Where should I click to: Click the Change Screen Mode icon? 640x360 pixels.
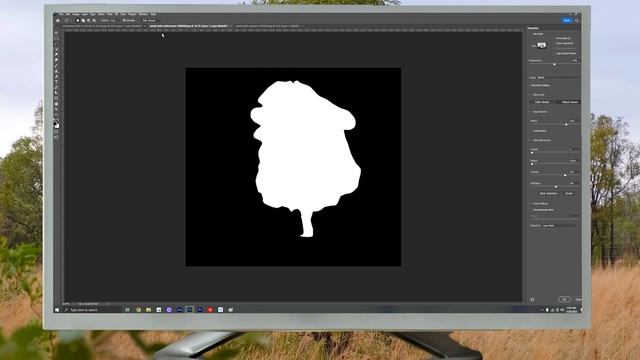pos(57,137)
